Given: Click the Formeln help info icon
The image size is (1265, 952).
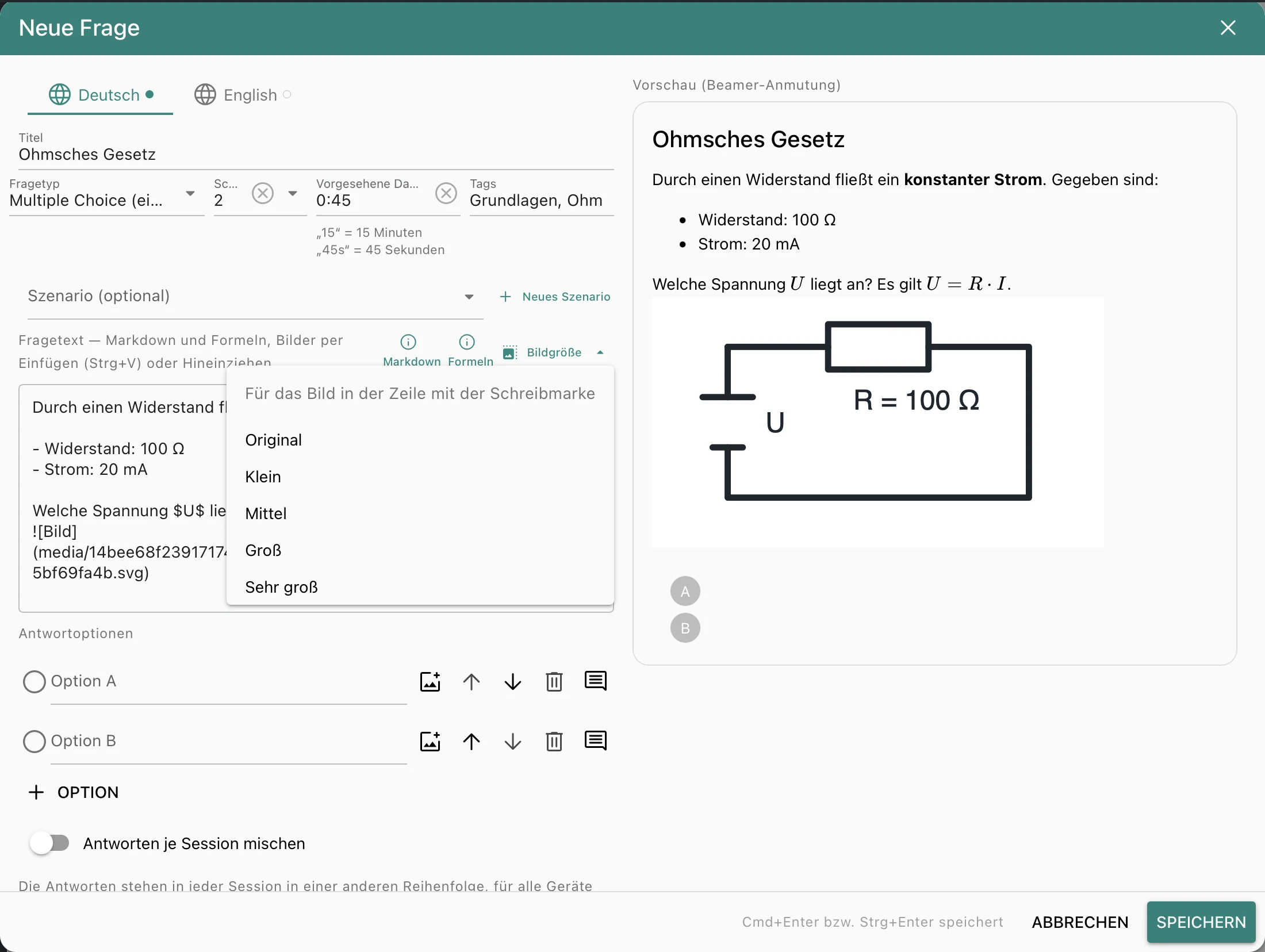Looking at the screenshot, I should click(x=467, y=342).
